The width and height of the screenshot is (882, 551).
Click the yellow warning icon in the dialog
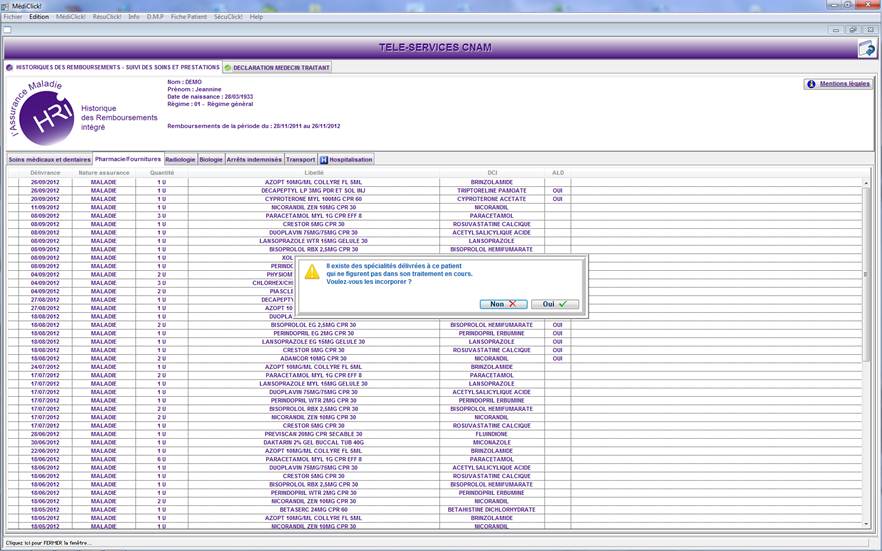[312, 272]
